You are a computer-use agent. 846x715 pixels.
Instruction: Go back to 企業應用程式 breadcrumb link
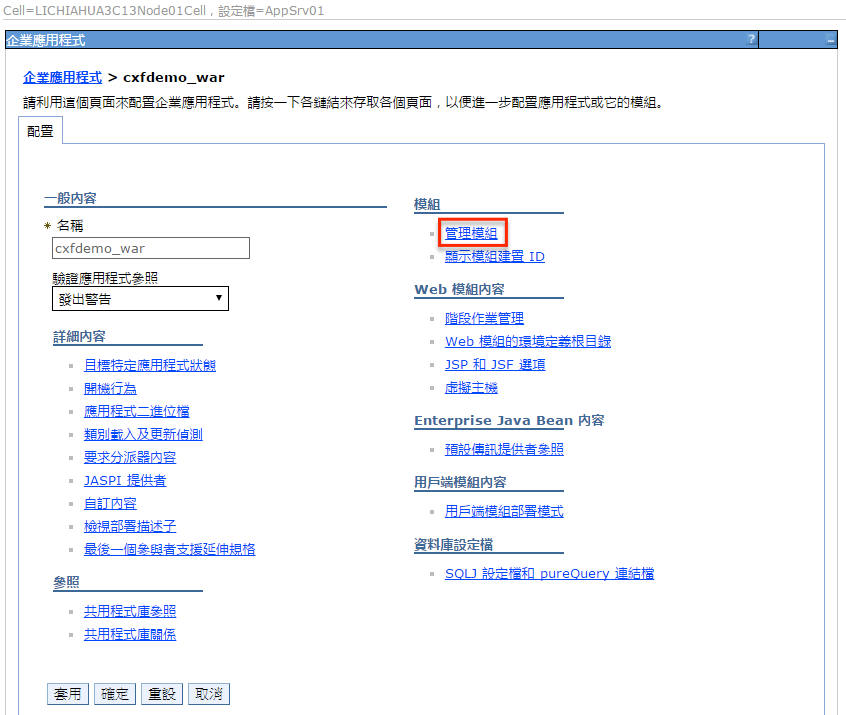click(x=62, y=77)
